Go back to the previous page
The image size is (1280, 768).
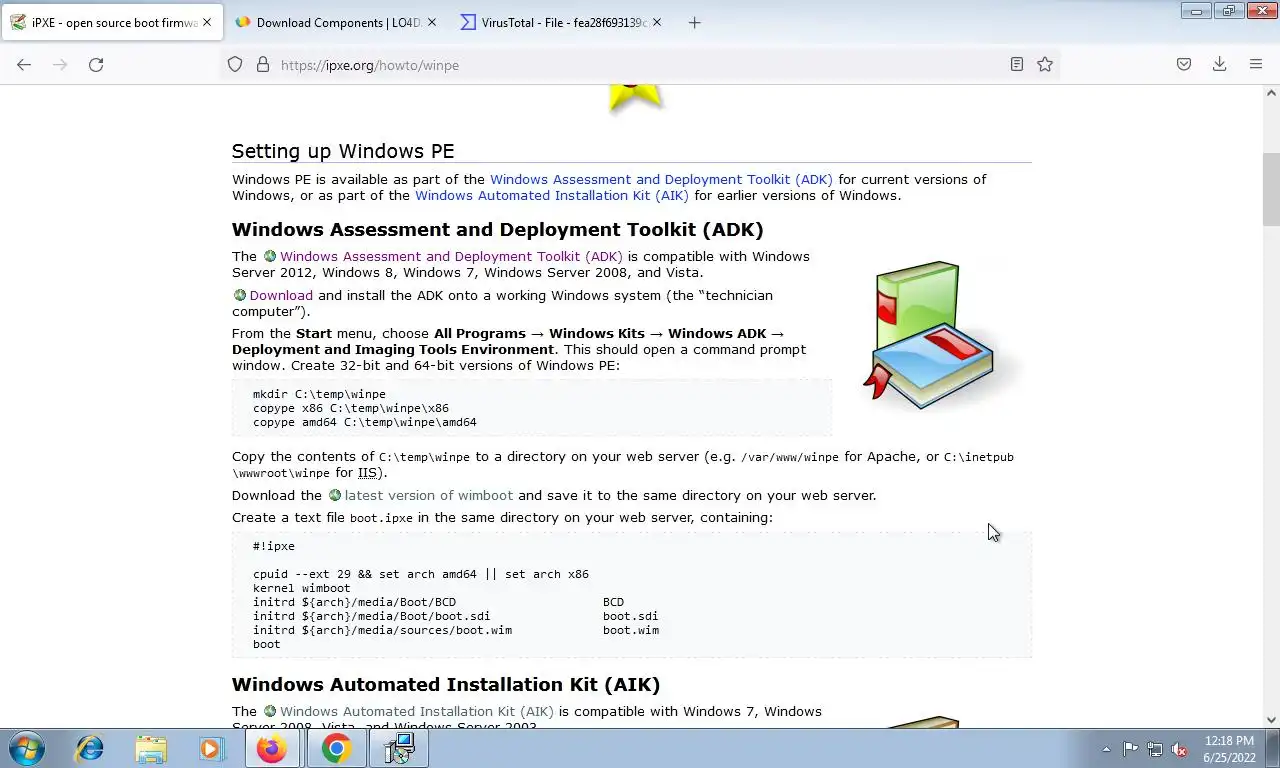click(x=24, y=65)
